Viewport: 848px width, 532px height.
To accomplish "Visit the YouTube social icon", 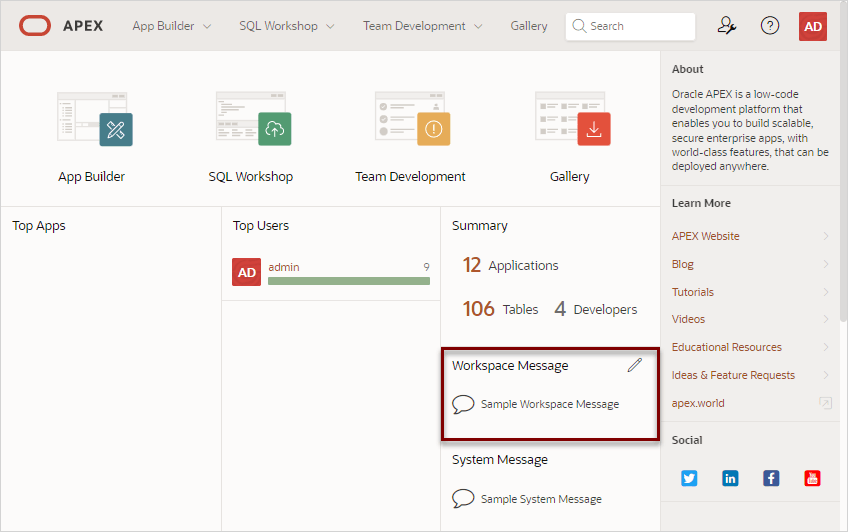I will [812, 478].
